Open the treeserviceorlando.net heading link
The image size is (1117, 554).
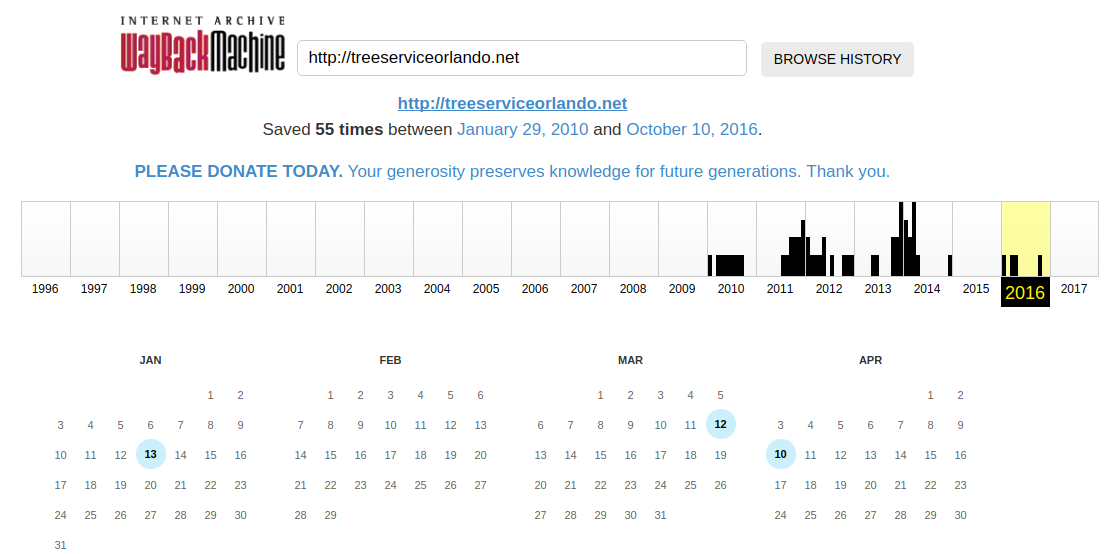click(x=512, y=103)
